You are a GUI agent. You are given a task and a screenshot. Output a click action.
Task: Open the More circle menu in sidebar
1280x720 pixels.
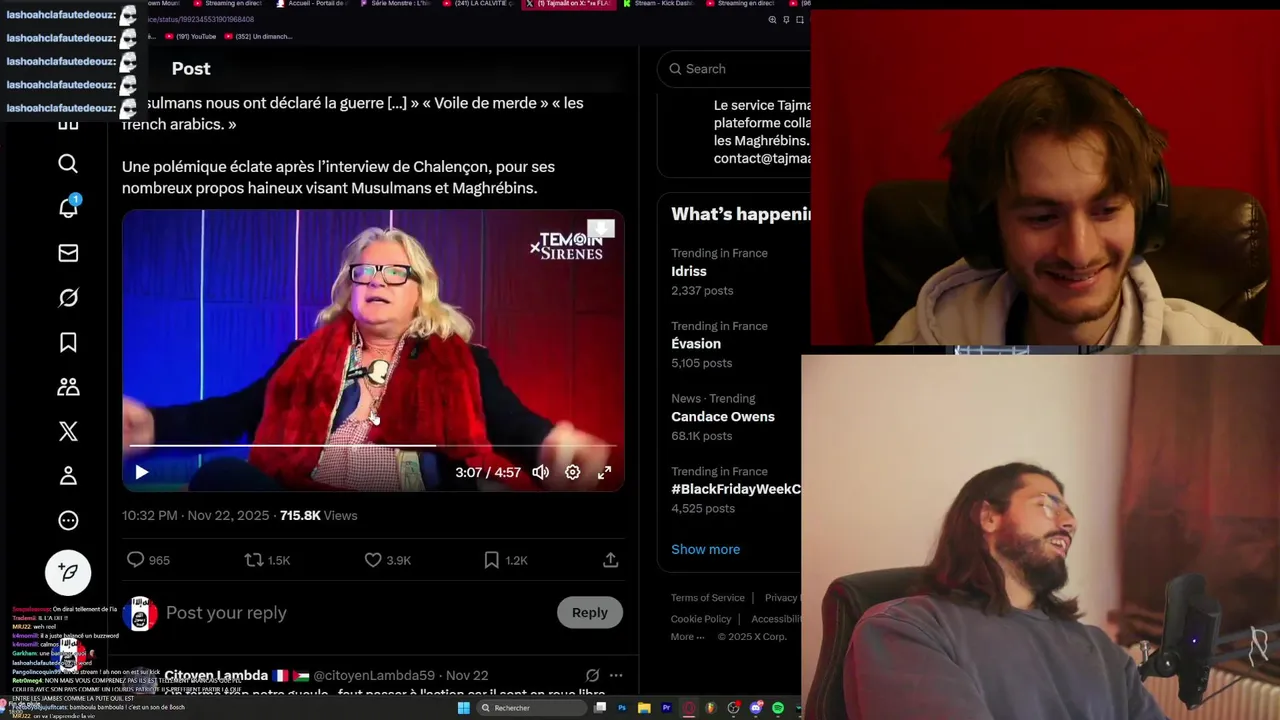pos(68,520)
